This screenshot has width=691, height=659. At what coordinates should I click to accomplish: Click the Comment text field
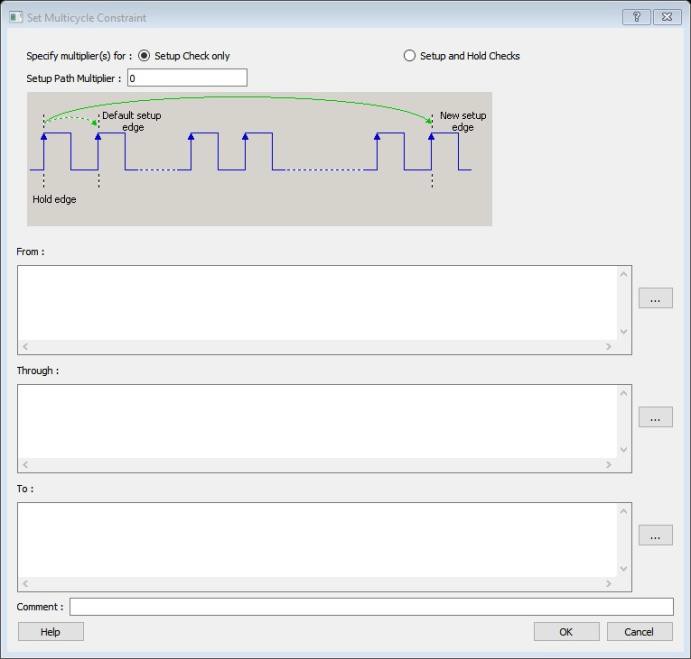[371, 607]
